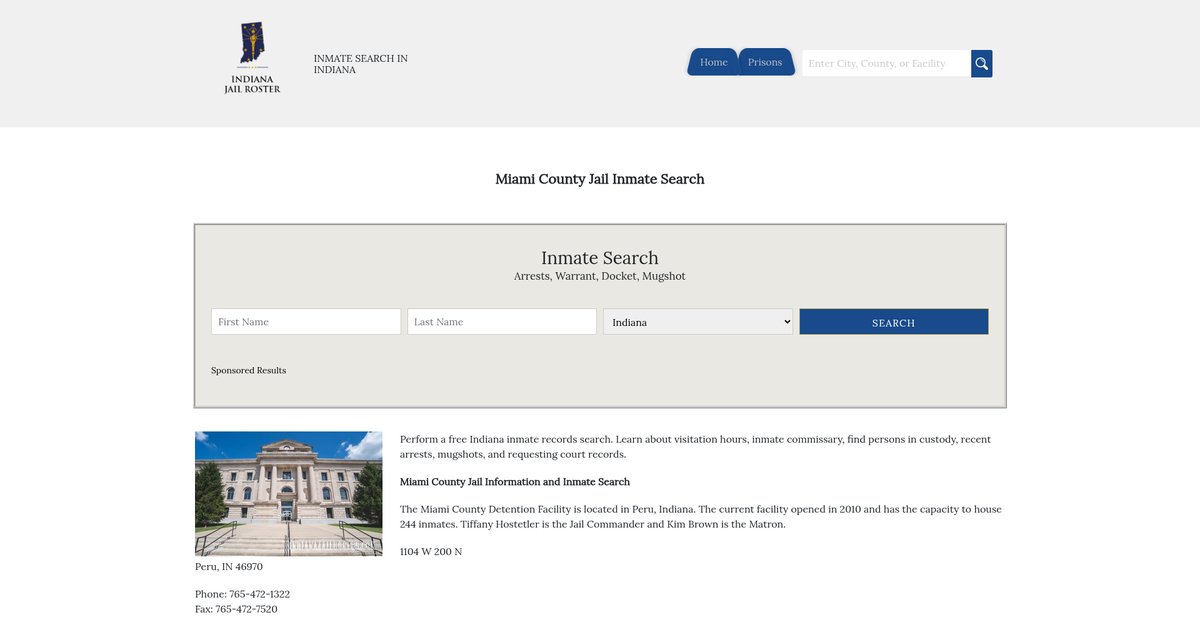Viewport: 1200px width, 620px height.
Task: Go to the Prisons tab
Action: pos(765,62)
